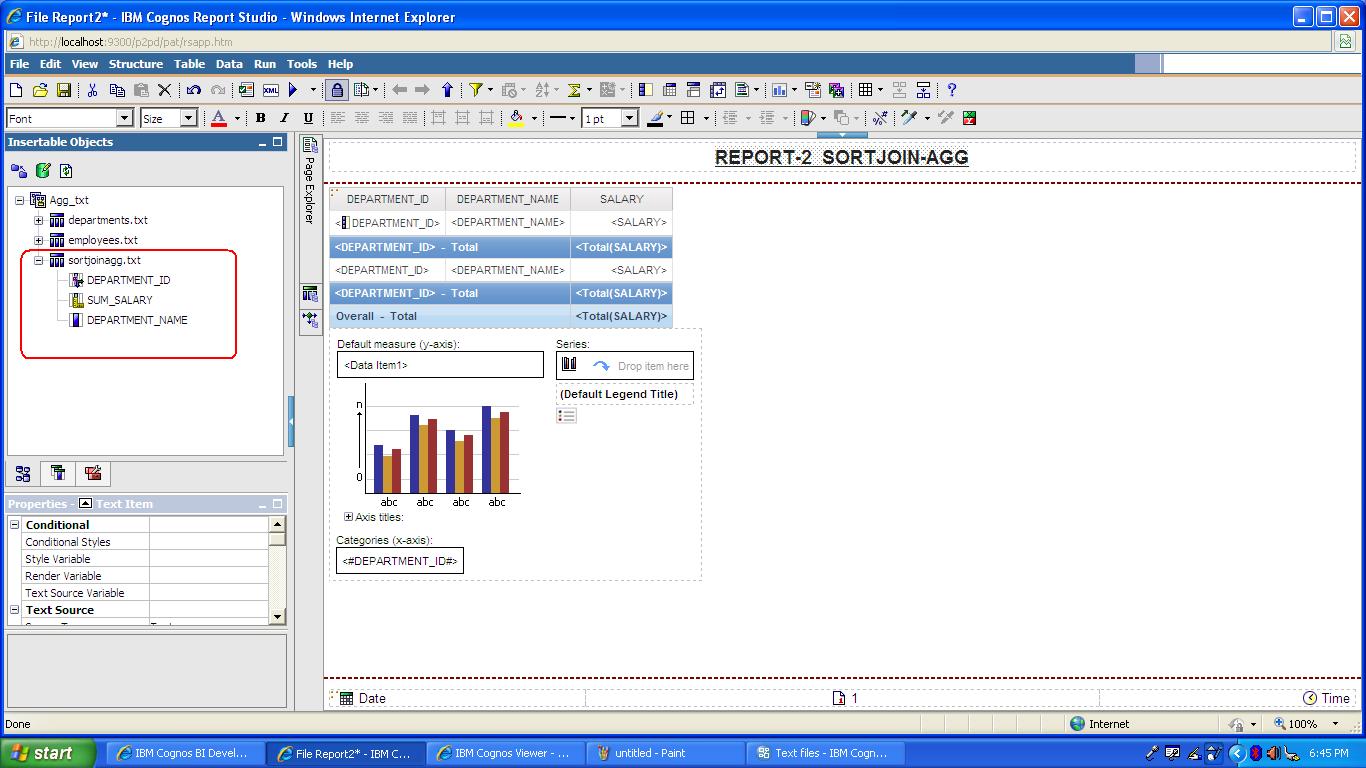Screen dimensions: 1366x768
Task: Apply the border color pen swatch
Action: click(655, 118)
